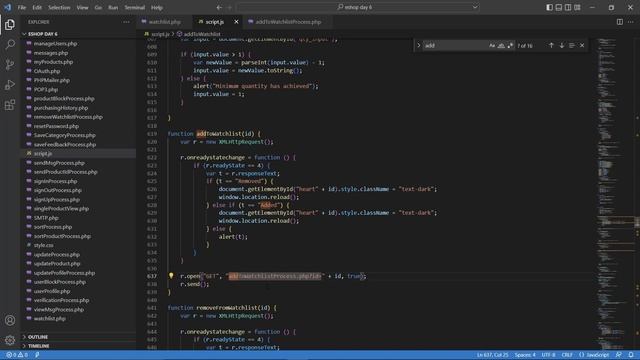Switch to the watchlist.php tab
The width and height of the screenshot is (640, 360).
[164, 22]
